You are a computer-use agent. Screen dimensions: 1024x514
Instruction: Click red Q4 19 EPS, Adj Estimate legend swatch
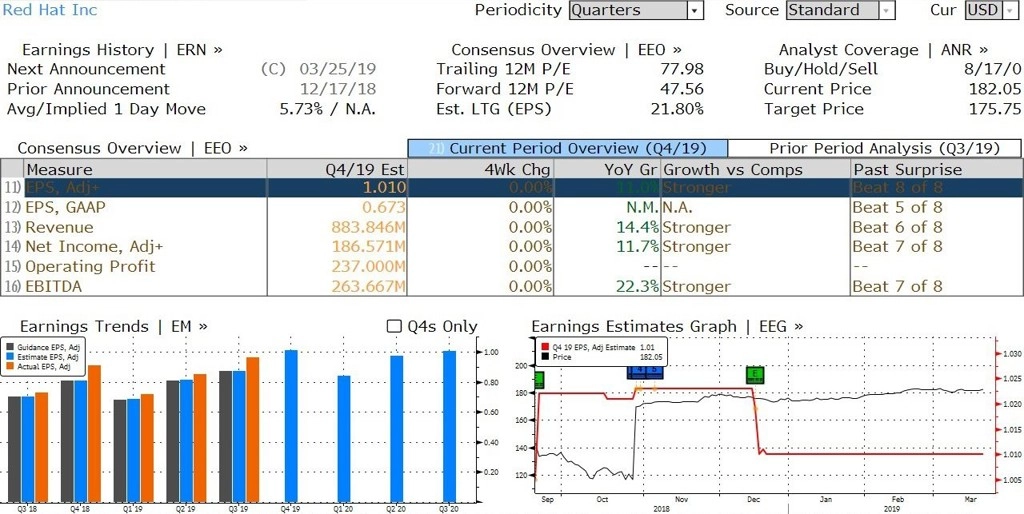tap(545, 348)
